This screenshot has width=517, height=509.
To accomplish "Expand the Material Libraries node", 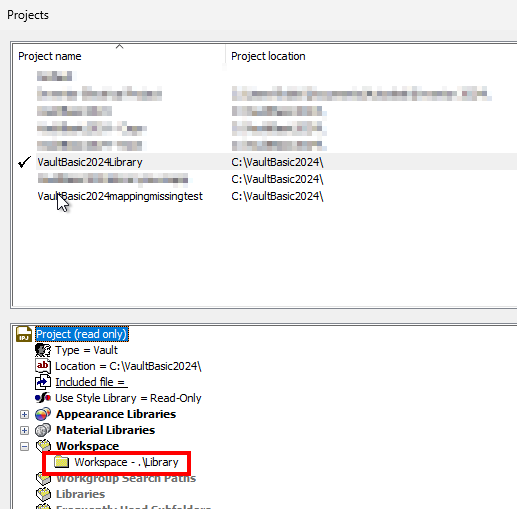I will pyautogui.click(x=24, y=430).
